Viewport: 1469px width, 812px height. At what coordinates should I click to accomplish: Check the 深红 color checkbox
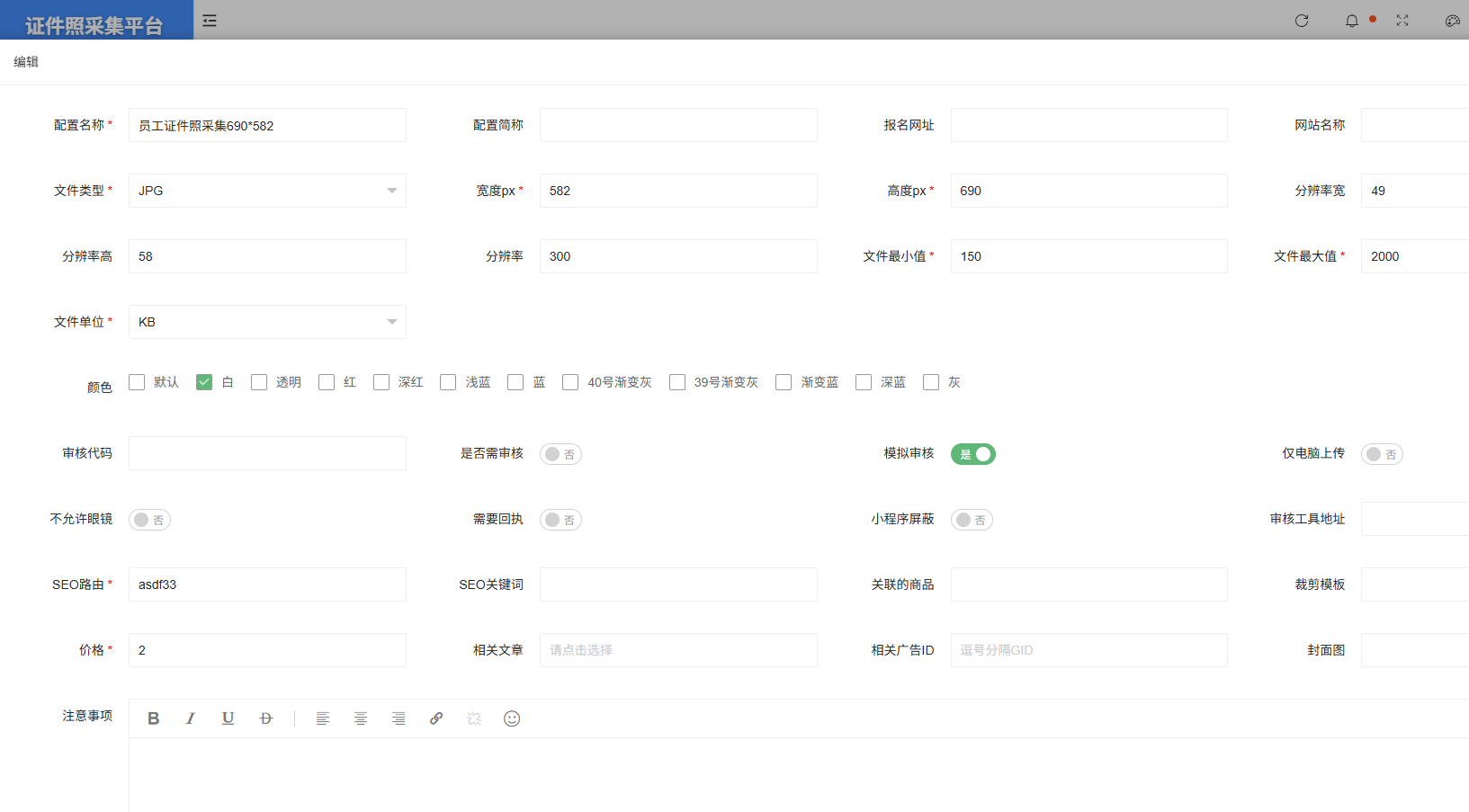(381, 382)
